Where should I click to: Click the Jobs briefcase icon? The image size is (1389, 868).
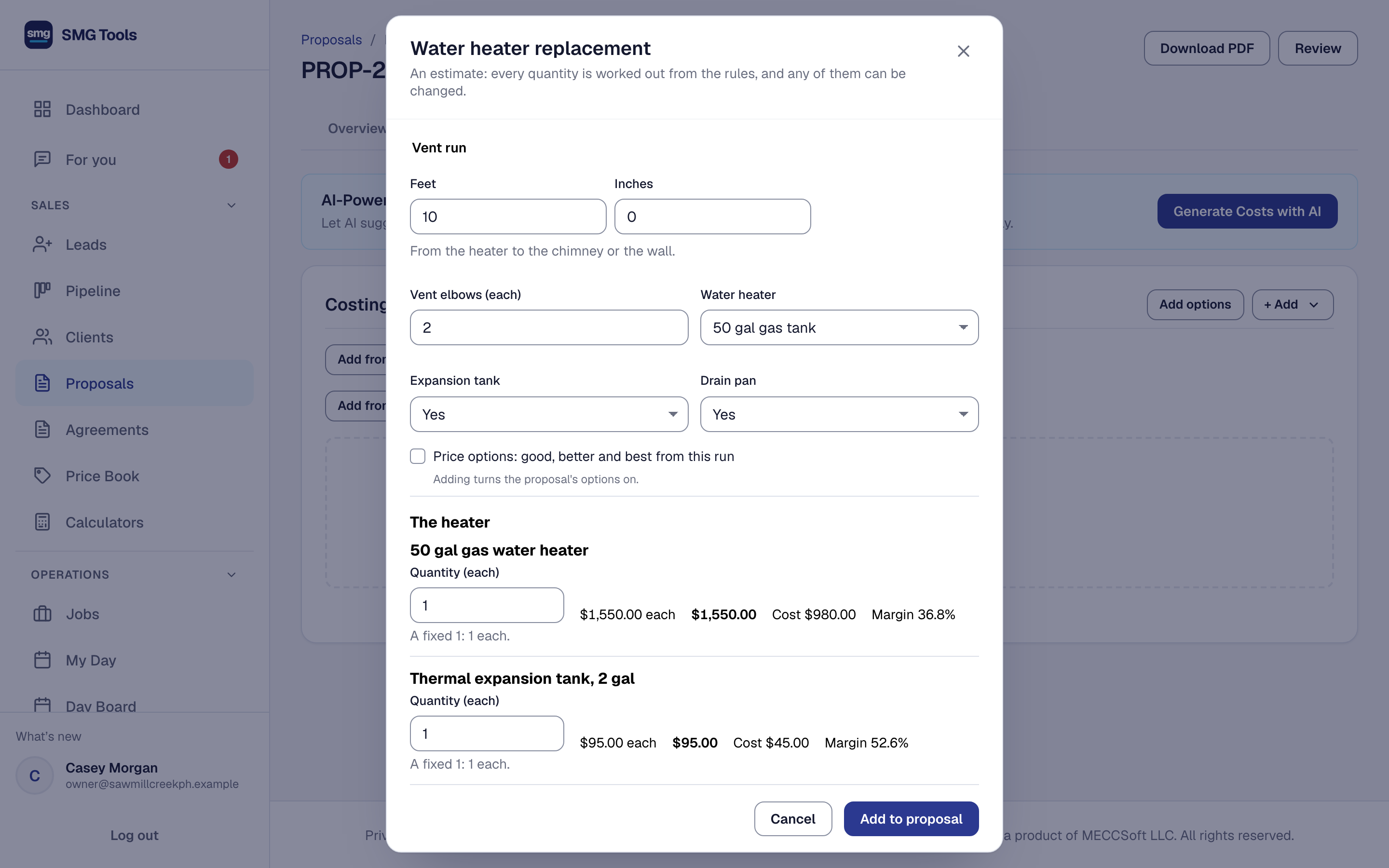click(42, 614)
